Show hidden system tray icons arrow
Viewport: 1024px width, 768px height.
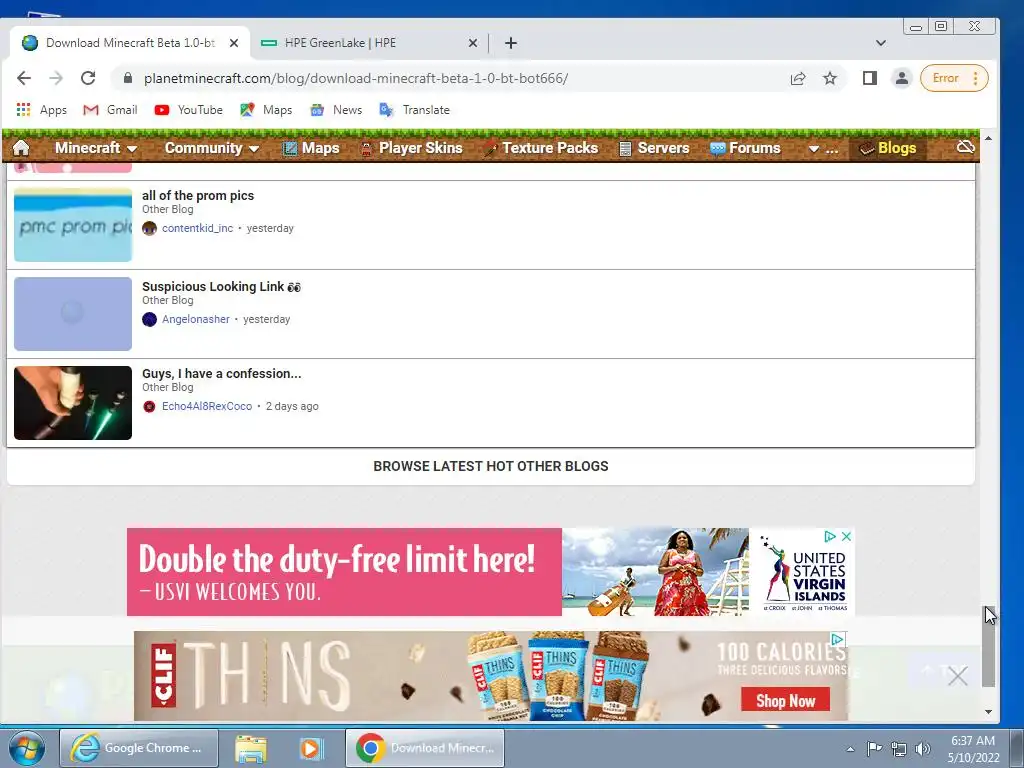coord(850,749)
